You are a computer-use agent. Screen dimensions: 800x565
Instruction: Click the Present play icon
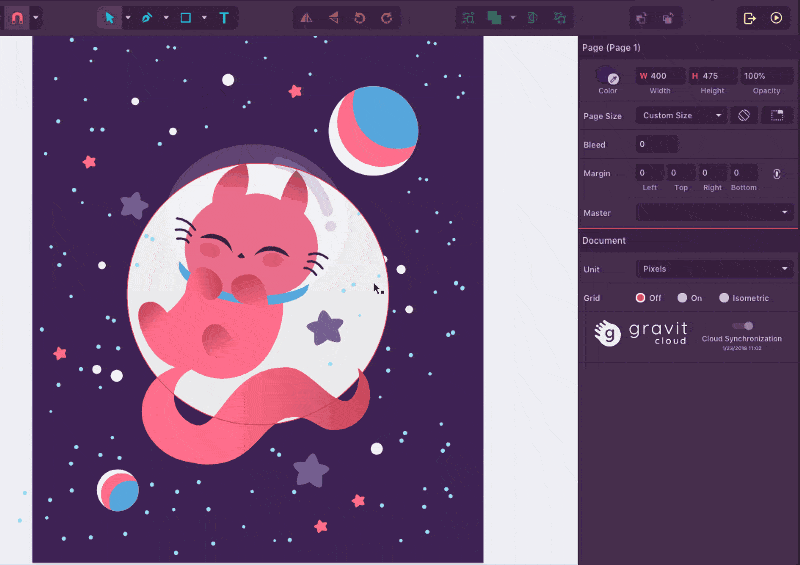(x=776, y=18)
